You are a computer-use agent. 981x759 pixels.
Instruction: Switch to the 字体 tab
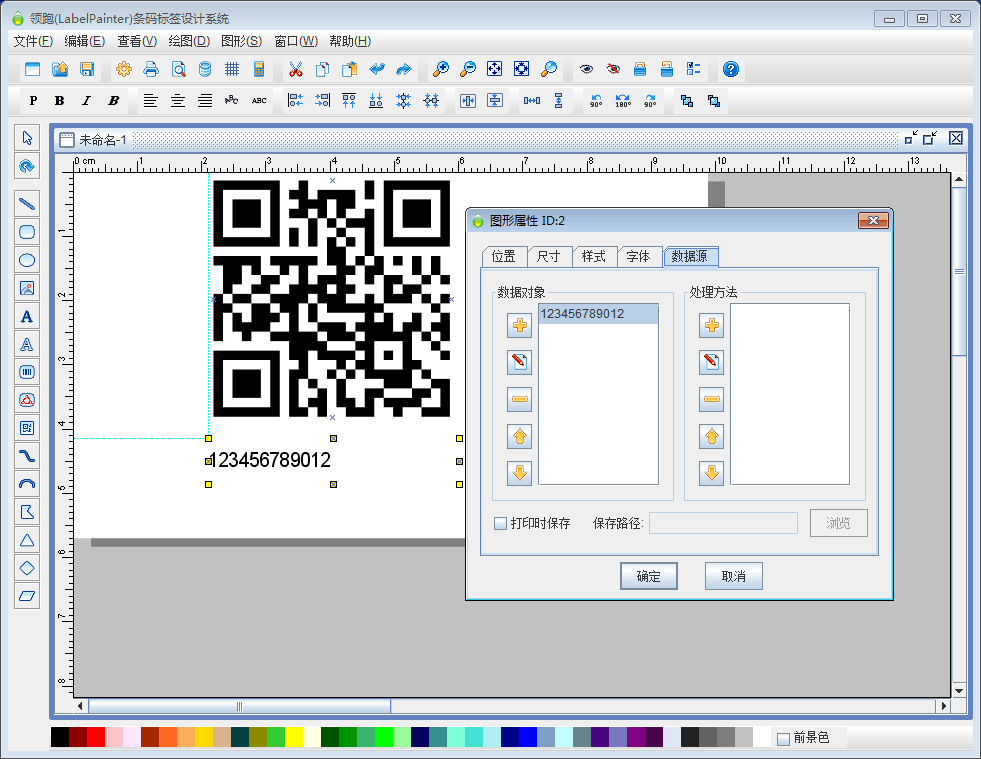click(x=639, y=257)
